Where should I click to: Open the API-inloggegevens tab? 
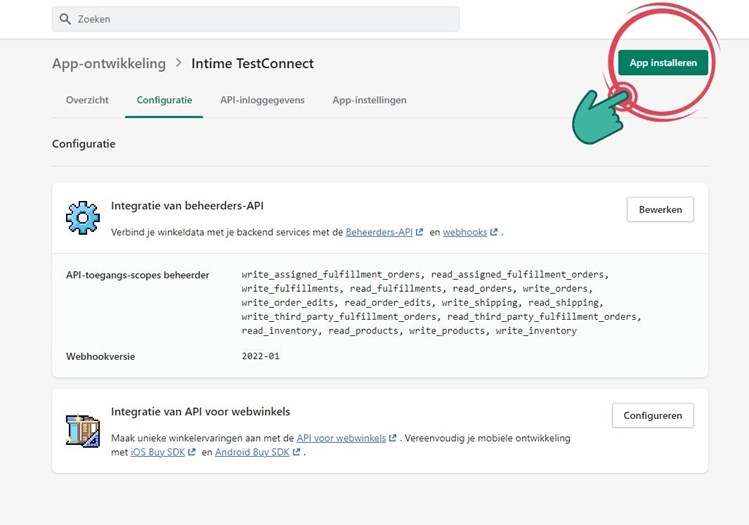(262, 100)
